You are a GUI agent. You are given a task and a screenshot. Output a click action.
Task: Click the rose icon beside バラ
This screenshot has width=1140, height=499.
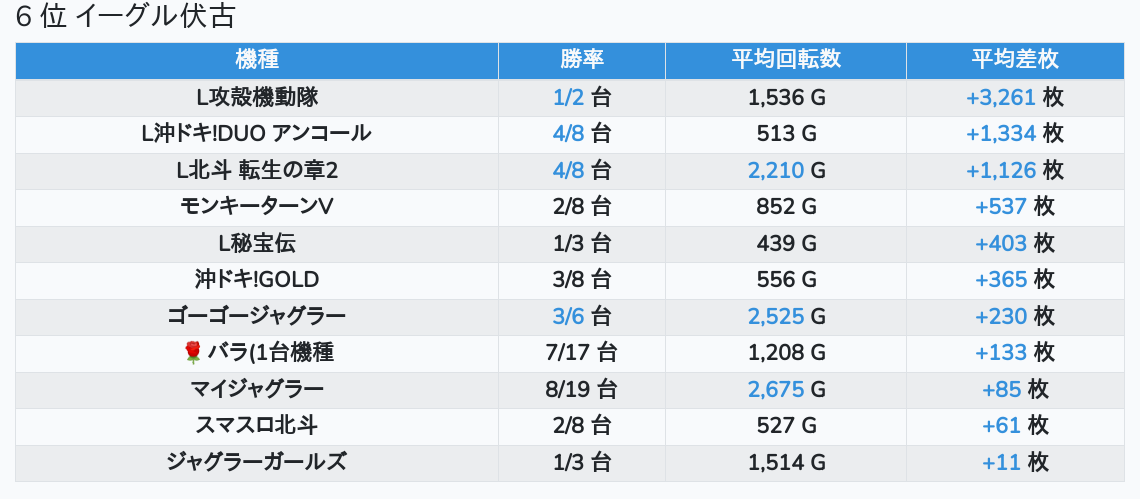click(x=194, y=352)
